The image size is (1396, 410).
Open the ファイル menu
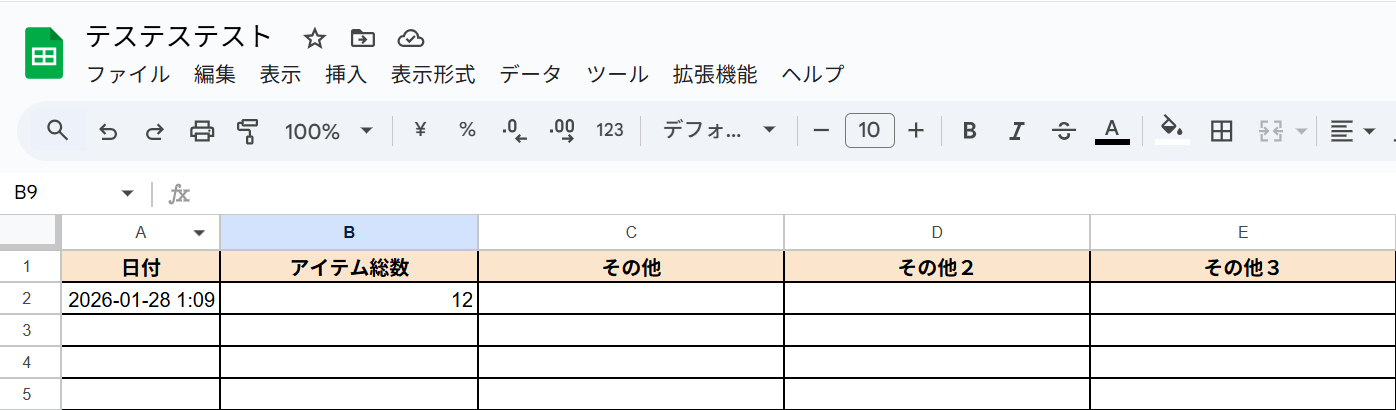(x=128, y=74)
